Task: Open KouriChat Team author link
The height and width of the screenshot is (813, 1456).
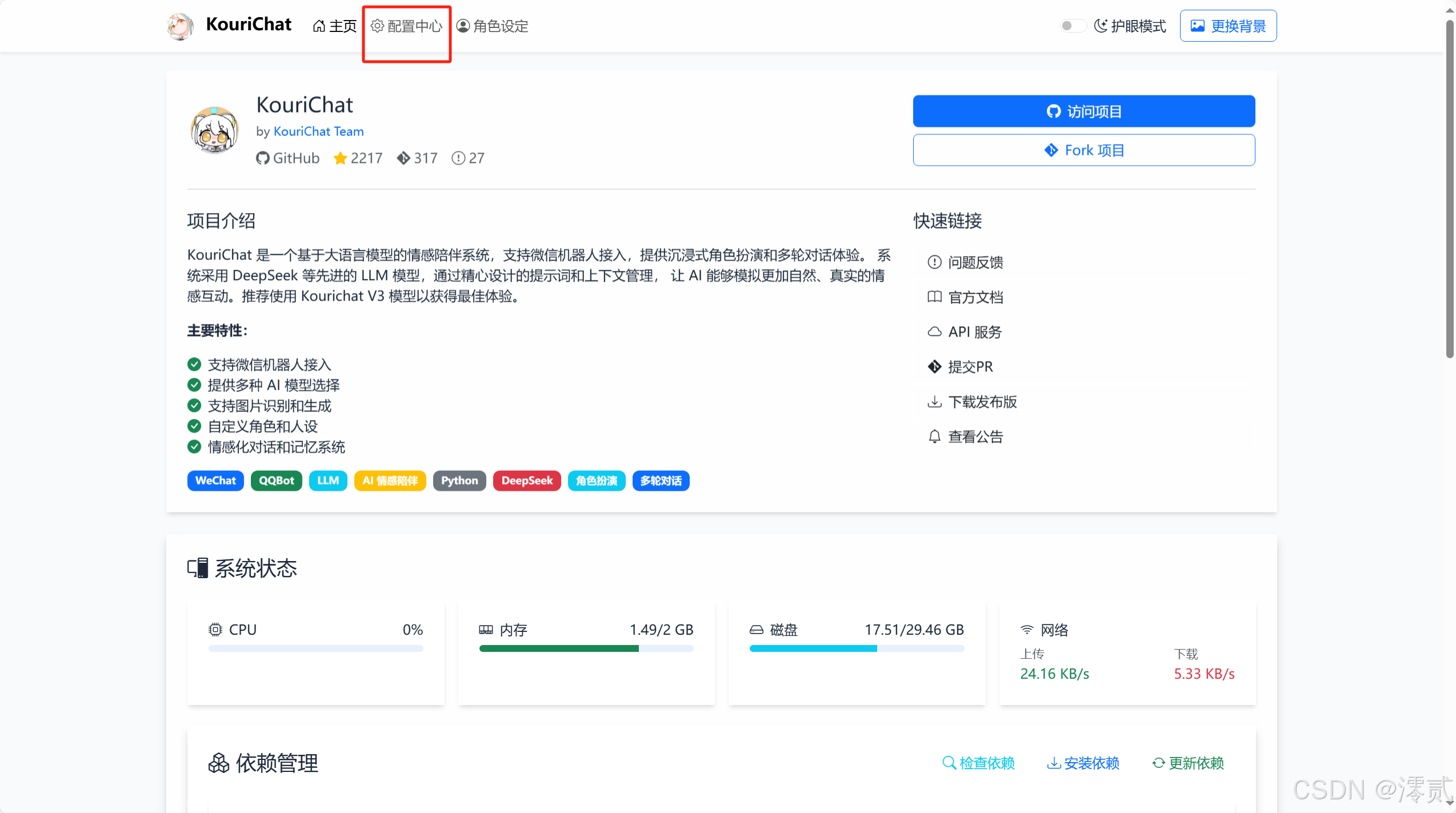Action: [318, 131]
